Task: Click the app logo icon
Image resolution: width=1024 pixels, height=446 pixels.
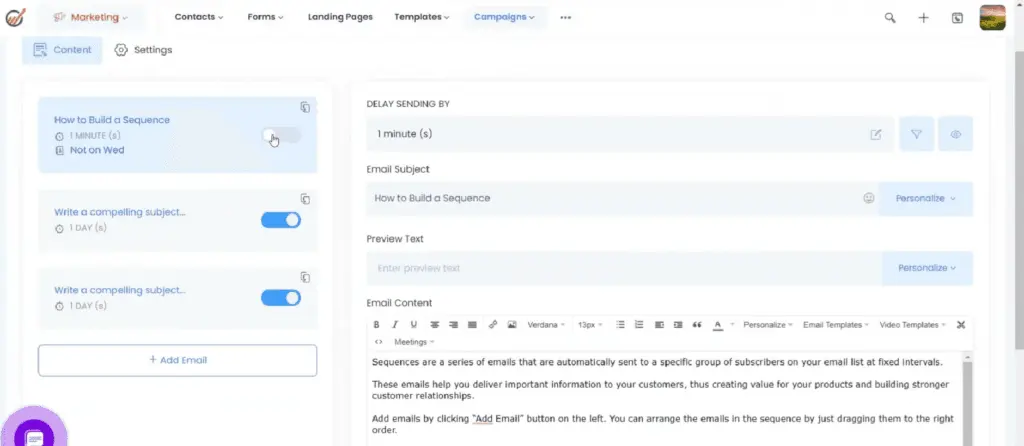Action: click(x=15, y=17)
